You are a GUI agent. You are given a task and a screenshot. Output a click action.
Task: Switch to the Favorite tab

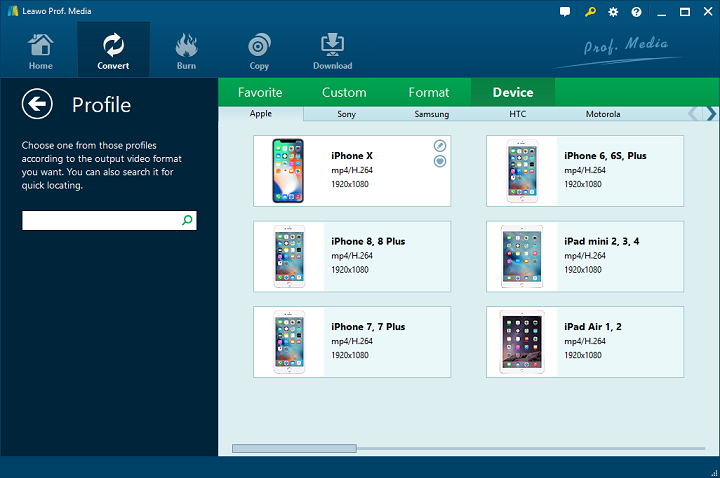click(260, 92)
